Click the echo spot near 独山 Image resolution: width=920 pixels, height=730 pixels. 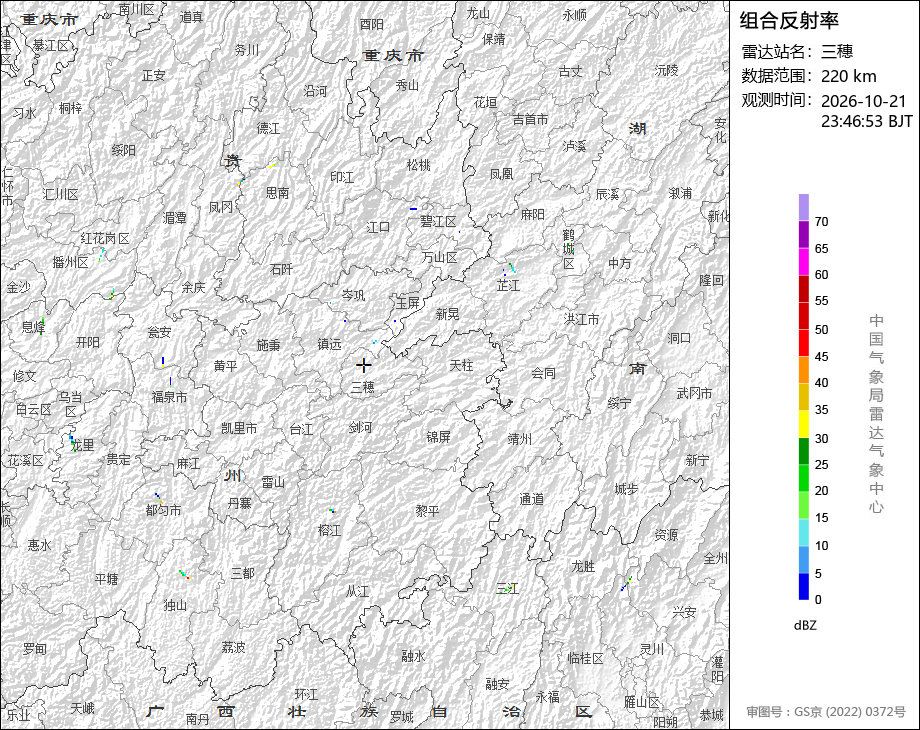point(185,574)
